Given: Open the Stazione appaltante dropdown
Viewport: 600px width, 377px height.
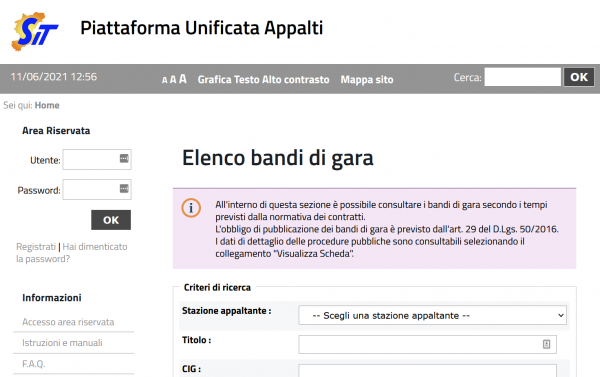Looking at the screenshot, I should click(x=432, y=315).
